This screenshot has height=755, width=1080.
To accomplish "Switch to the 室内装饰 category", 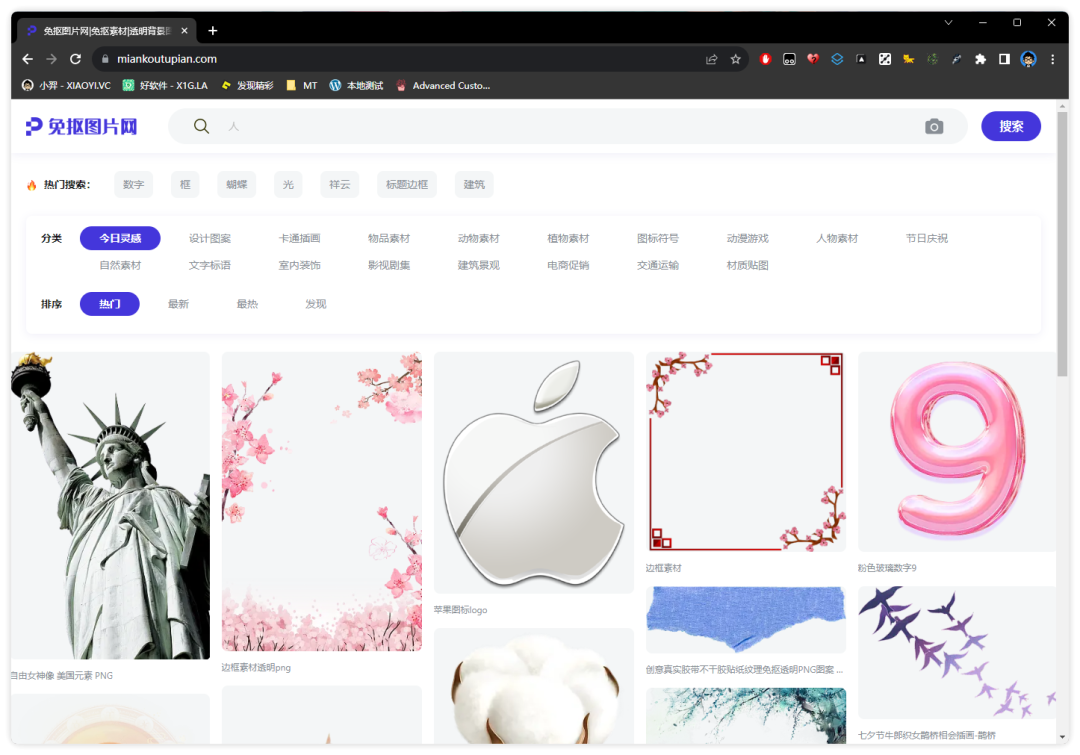I will tap(300, 265).
